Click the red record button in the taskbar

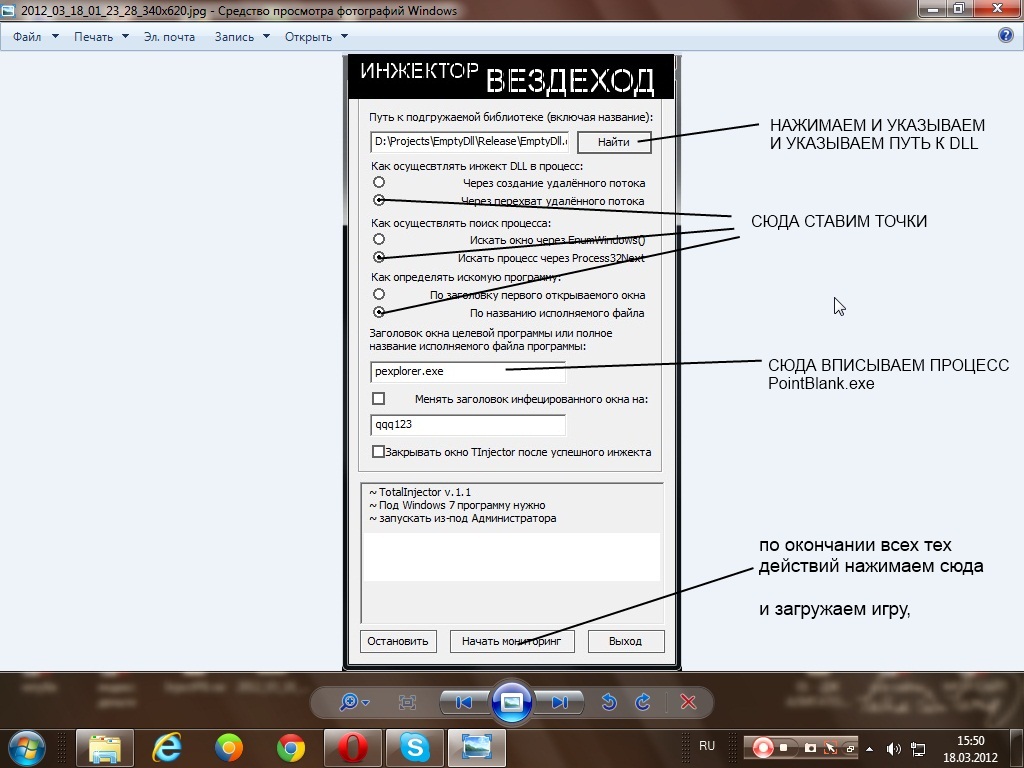pyautogui.click(x=762, y=748)
